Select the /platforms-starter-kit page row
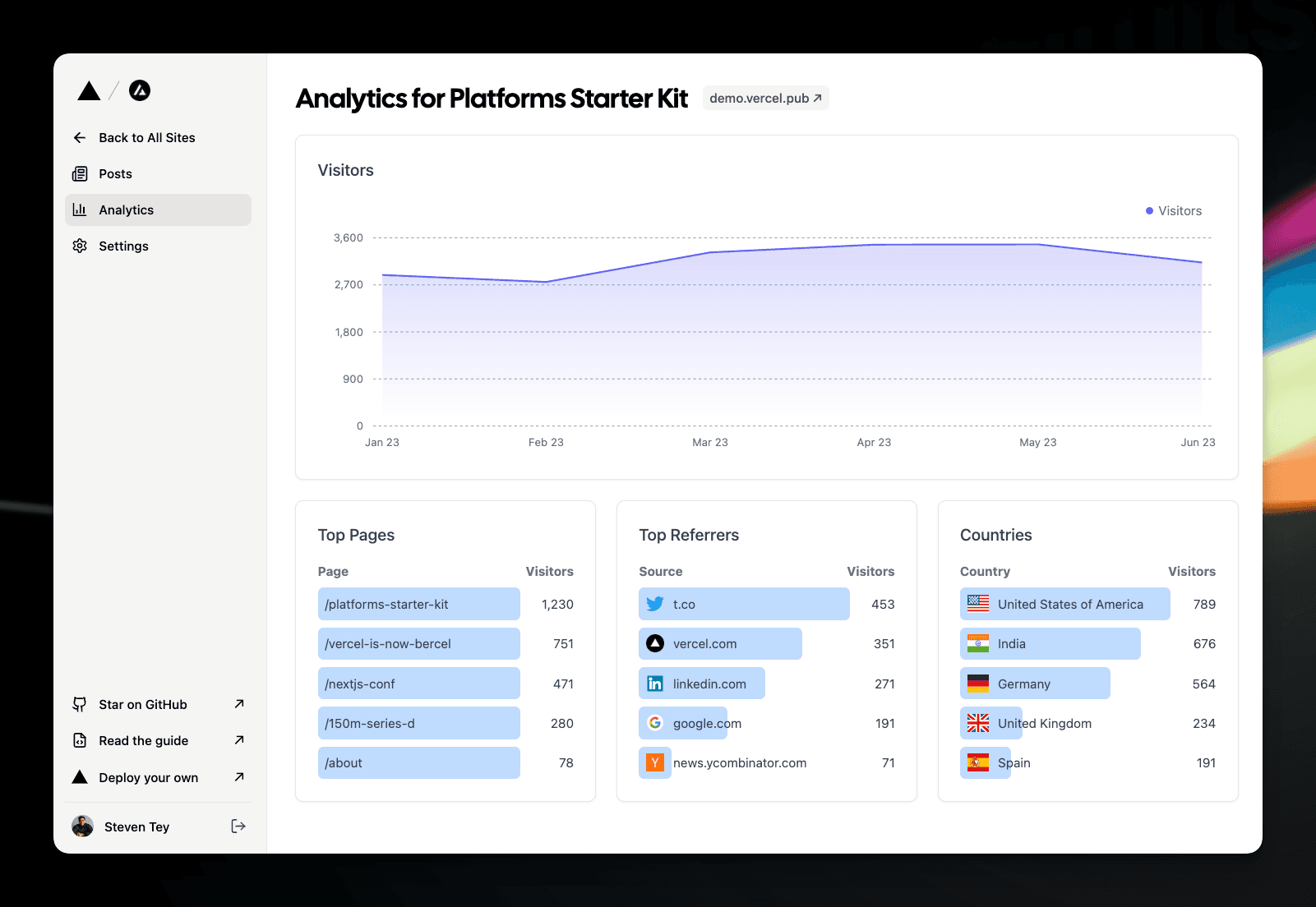Viewport: 1316px width, 907px height. coord(418,604)
